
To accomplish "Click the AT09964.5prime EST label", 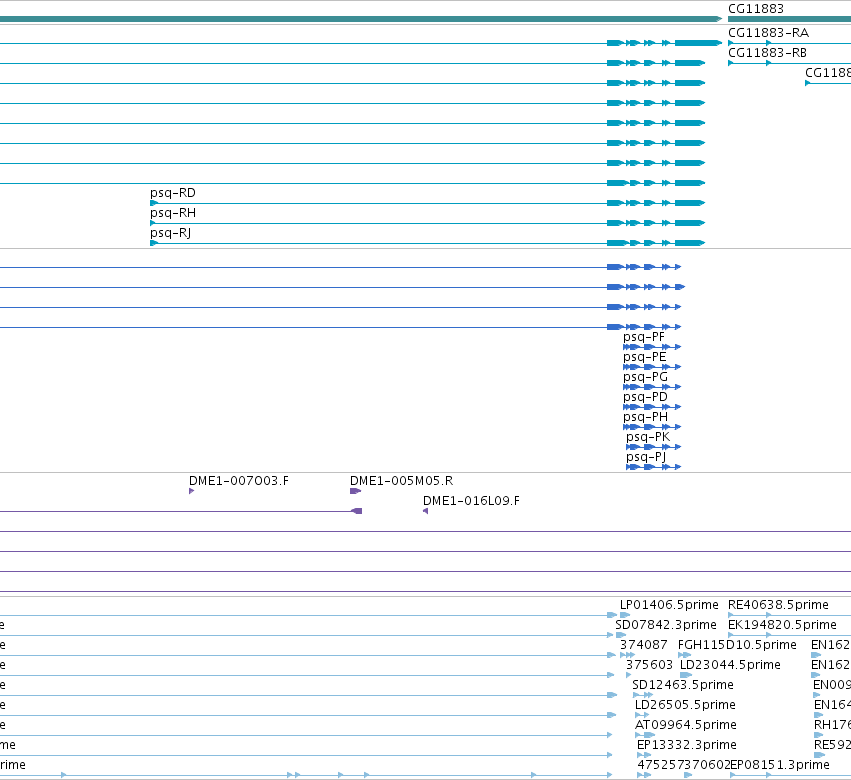I will coord(685,725).
